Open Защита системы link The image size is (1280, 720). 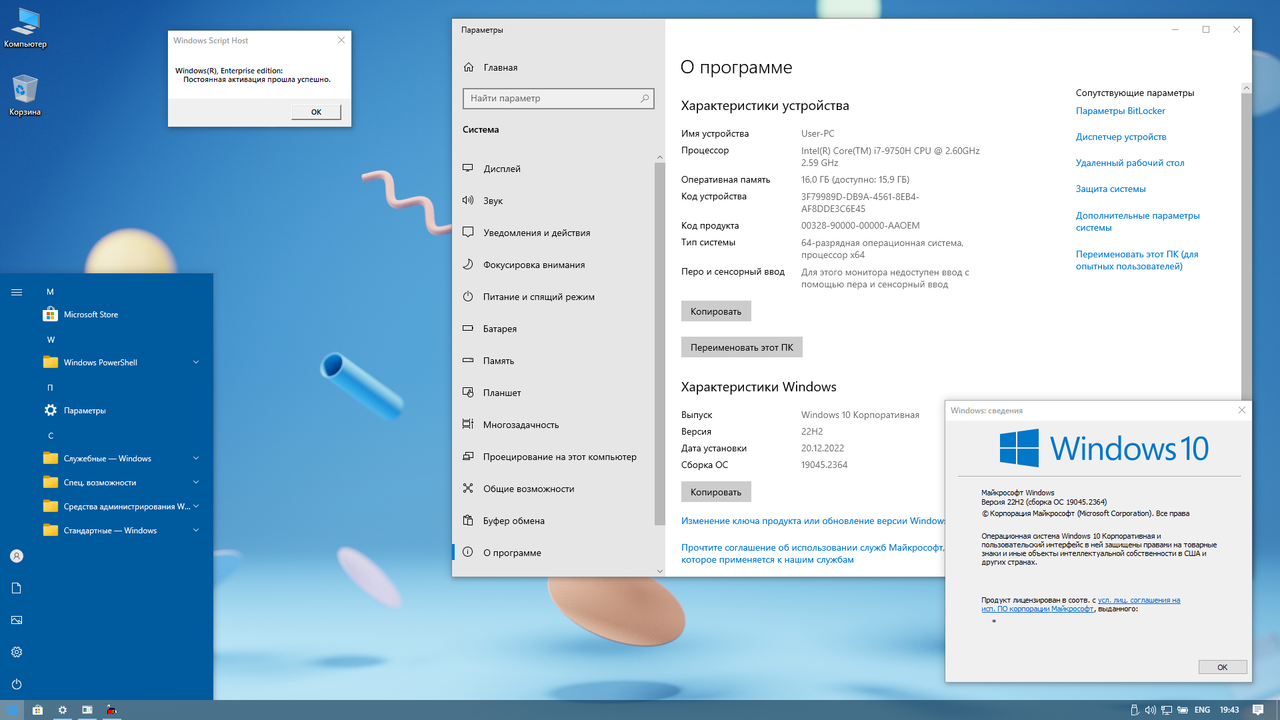1111,189
